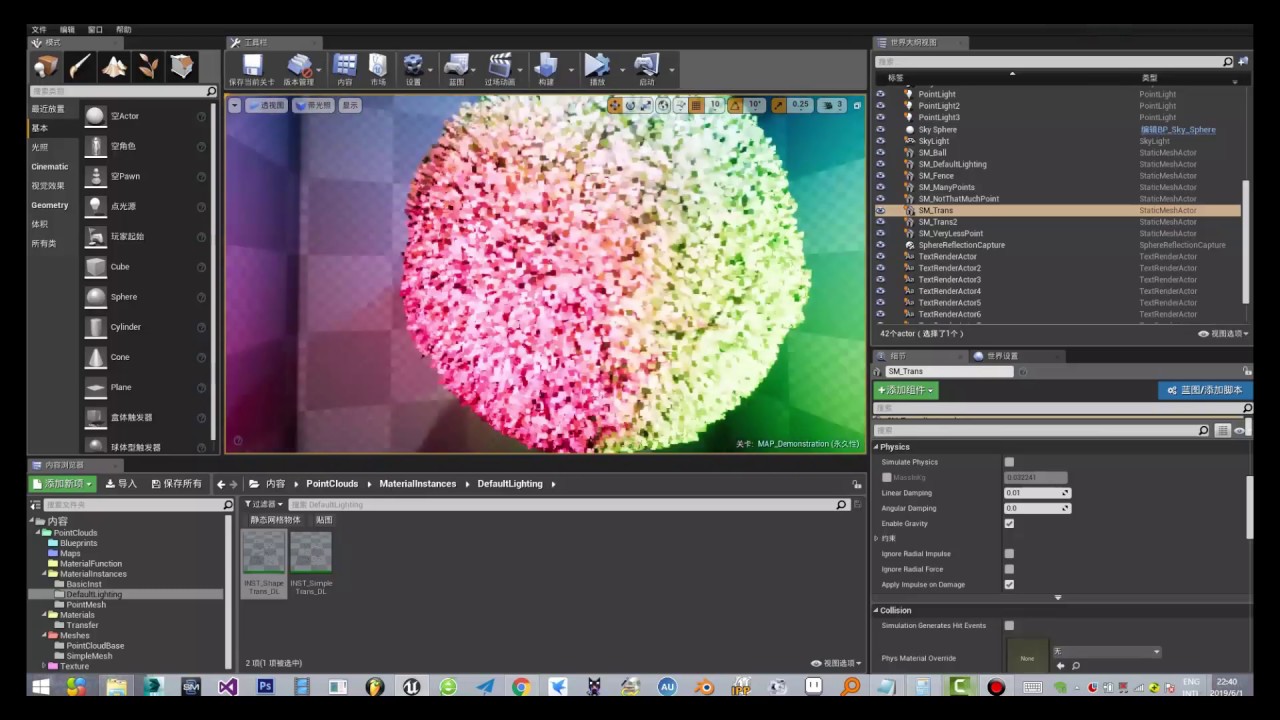1280x720 pixels.
Task: Click maximize viewport icon at viewport corner
Action: 857,105
